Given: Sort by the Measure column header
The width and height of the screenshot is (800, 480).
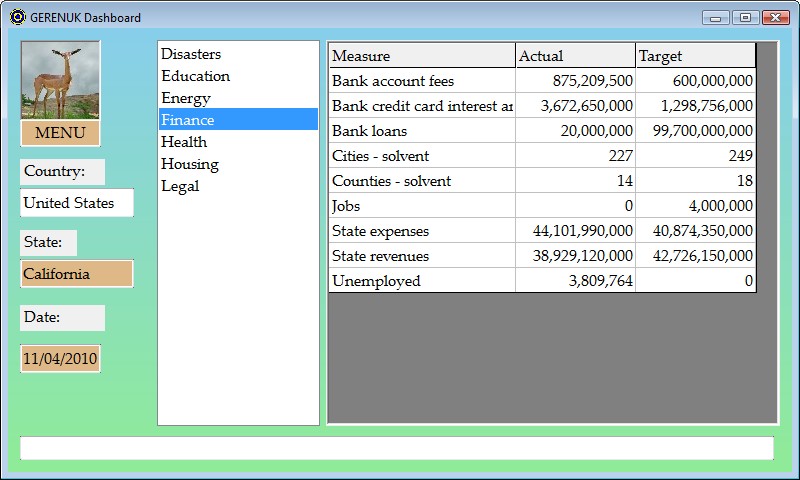Looking at the screenshot, I should [421, 56].
